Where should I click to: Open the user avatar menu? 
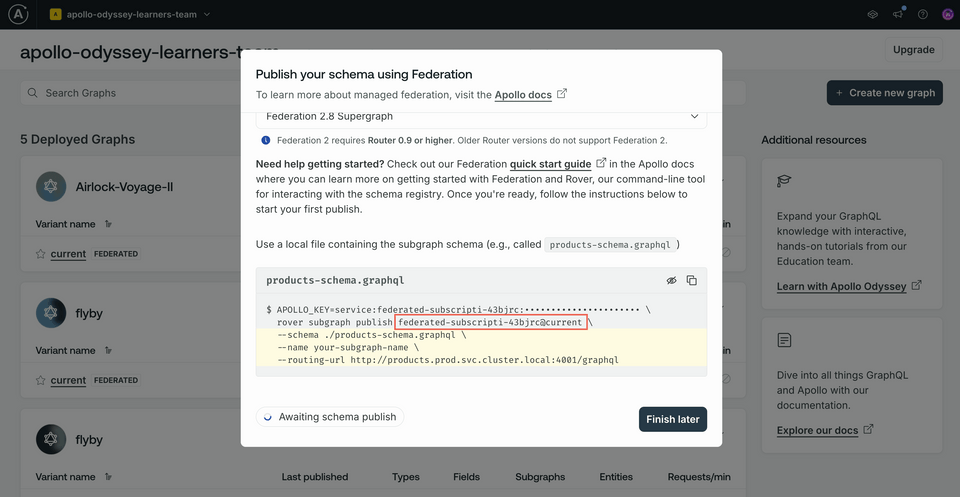[948, 14]
